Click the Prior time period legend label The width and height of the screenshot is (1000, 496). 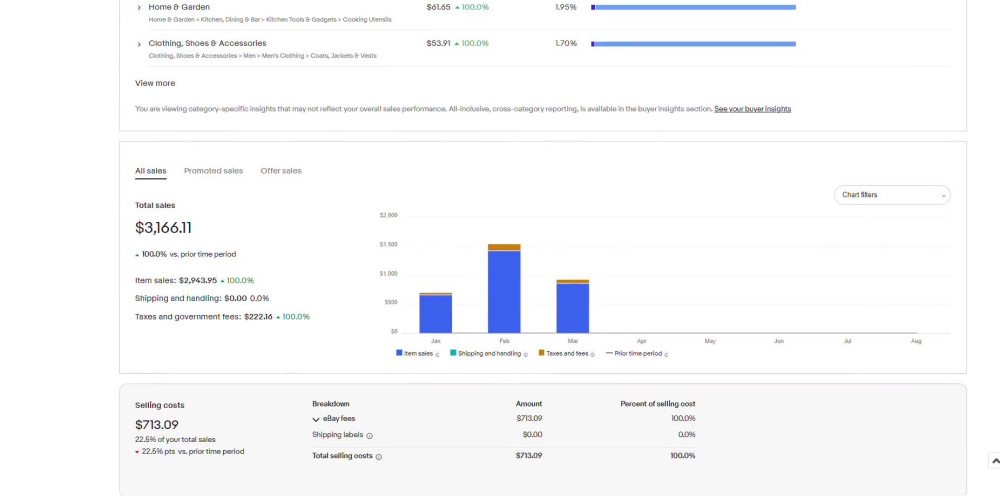[638, 353]
